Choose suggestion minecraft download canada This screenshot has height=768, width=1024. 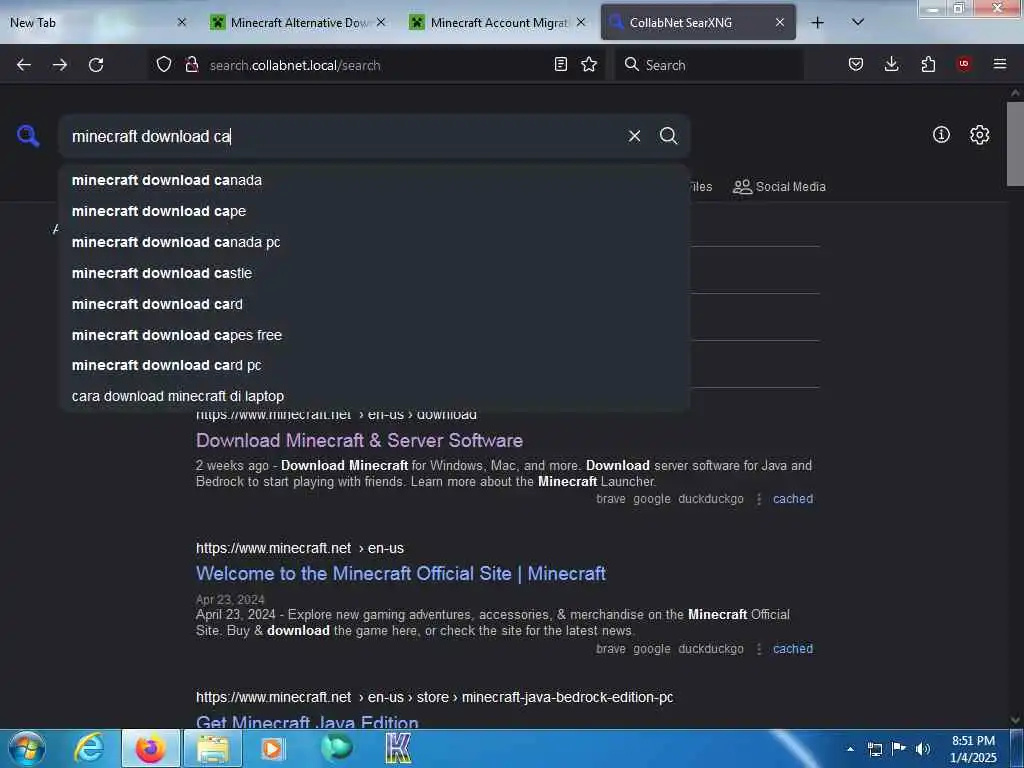(x=374, y=180)
